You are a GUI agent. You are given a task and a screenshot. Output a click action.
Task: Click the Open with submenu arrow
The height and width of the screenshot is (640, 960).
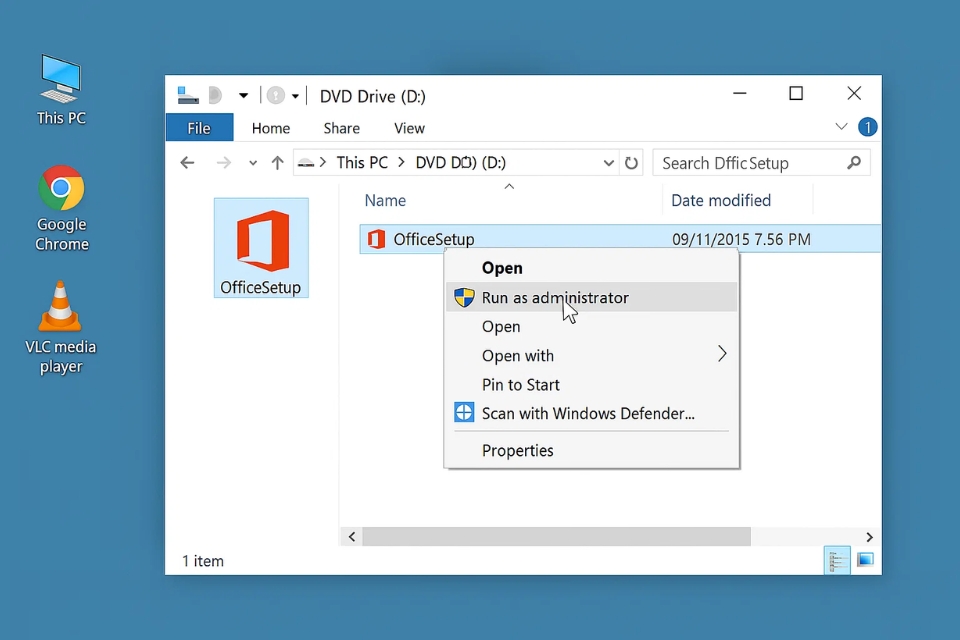722,354
